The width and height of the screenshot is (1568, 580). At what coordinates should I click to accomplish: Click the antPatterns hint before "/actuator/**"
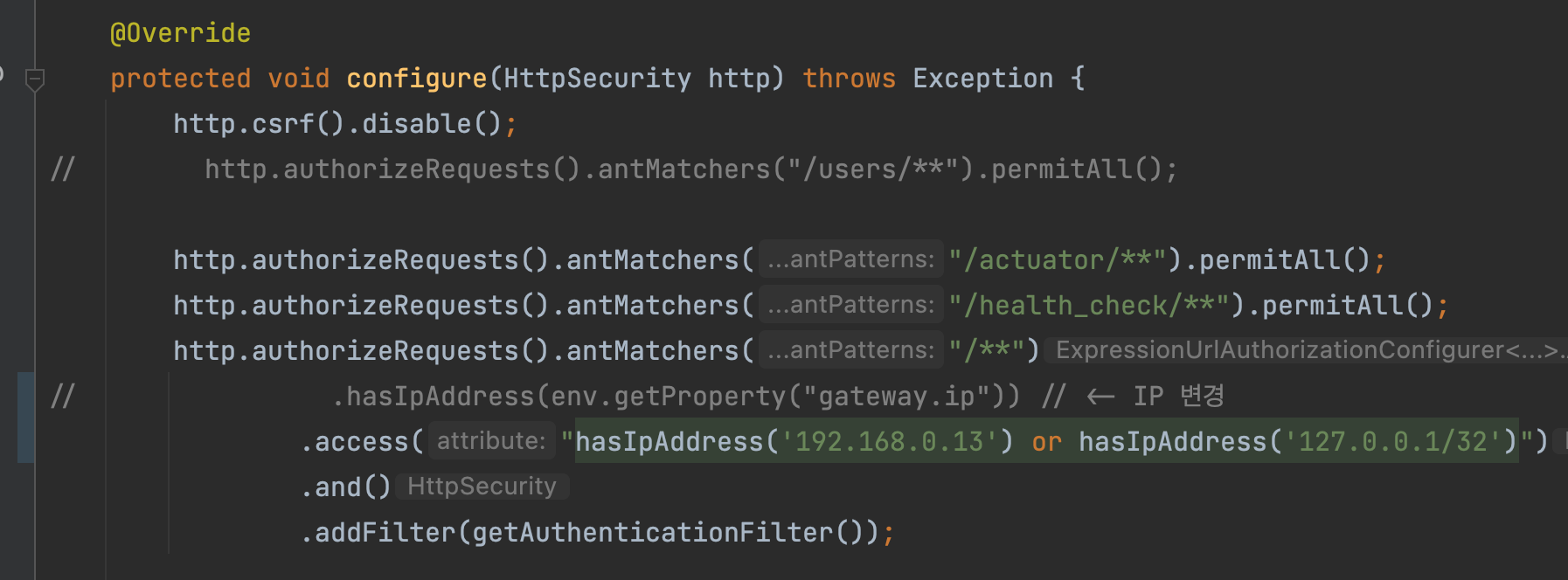tap(850, 259)
